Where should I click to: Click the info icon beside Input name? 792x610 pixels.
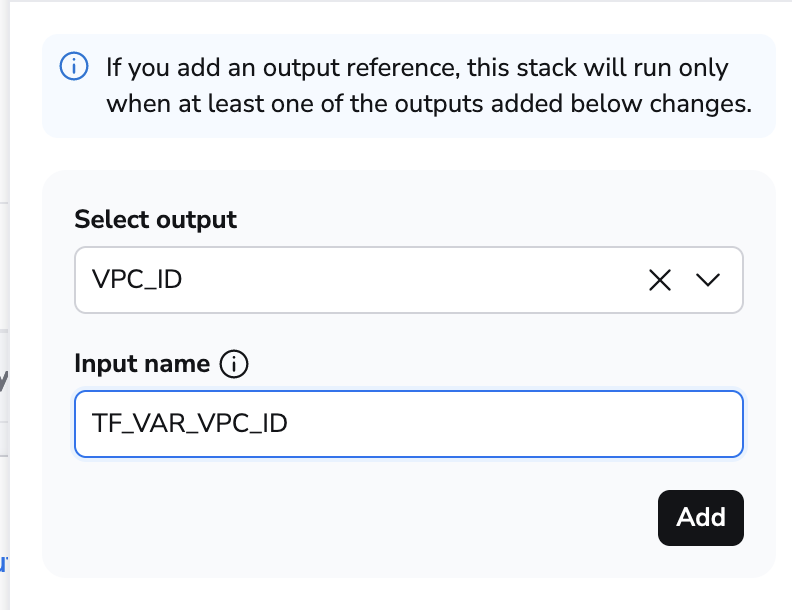pos(233,364)
